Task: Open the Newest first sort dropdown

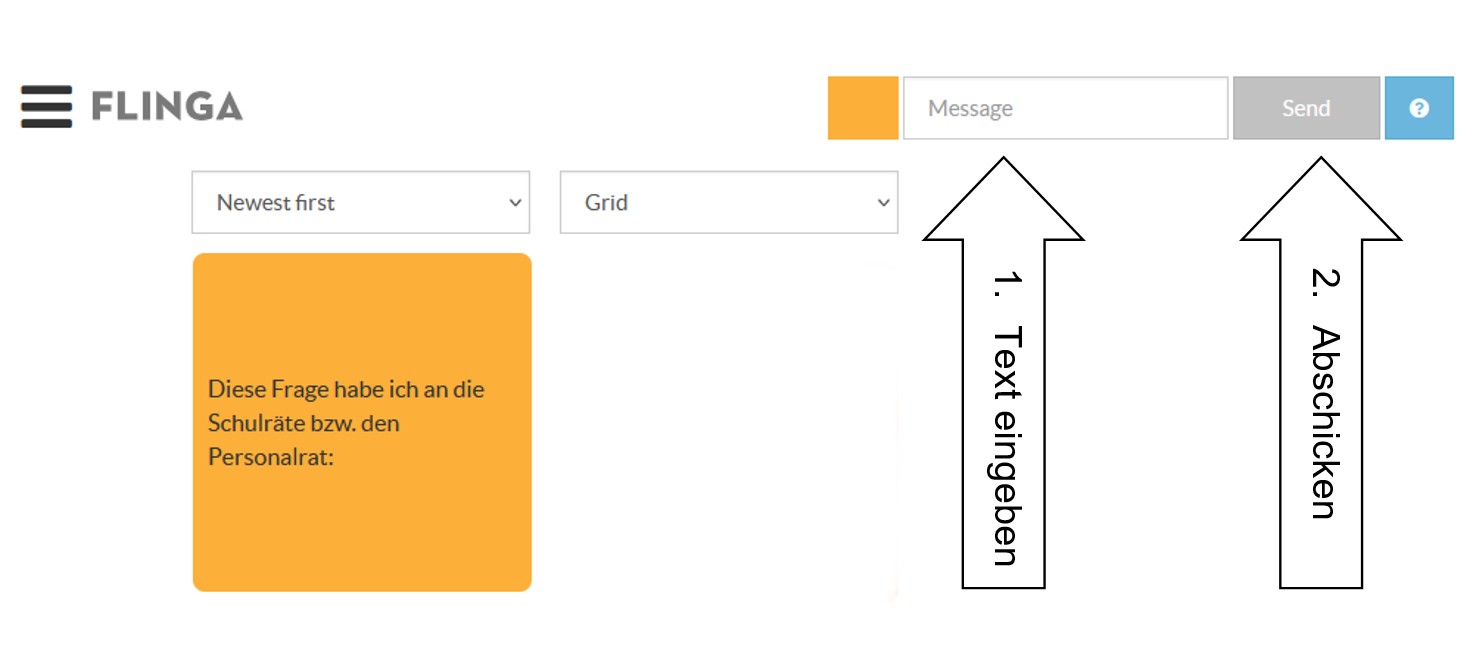Action: (360, 202)
